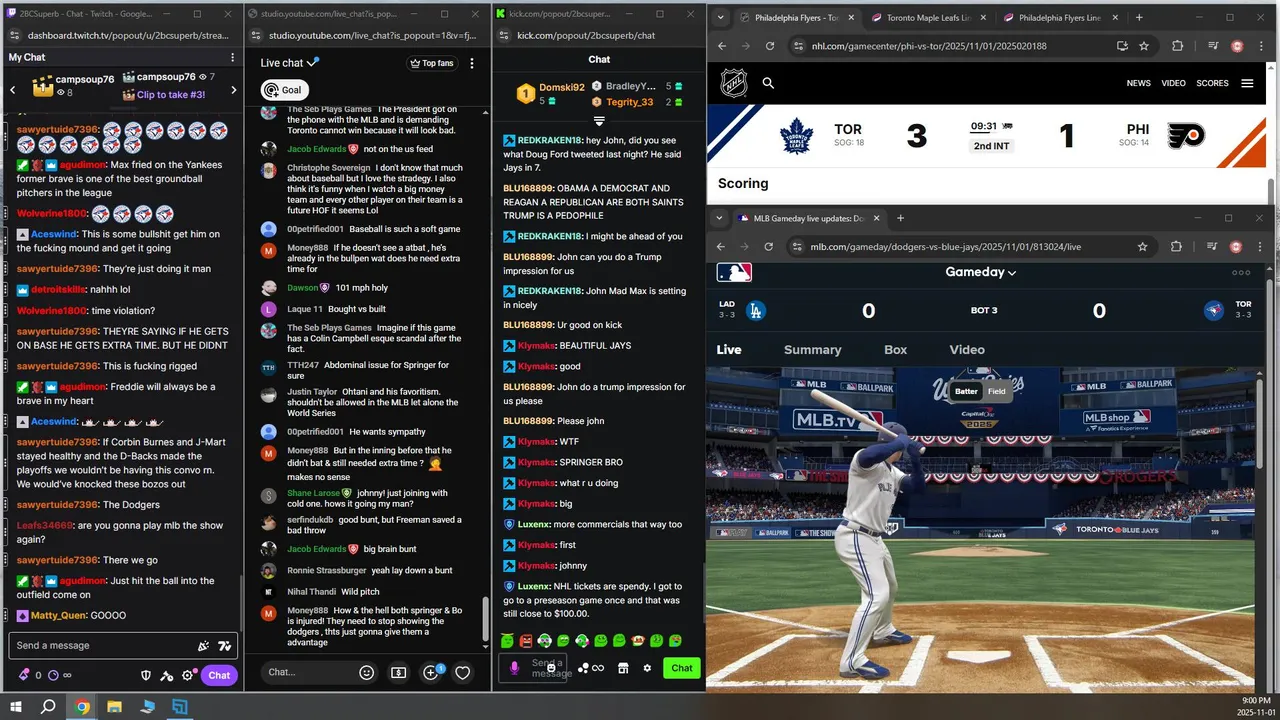Open Twitch Shield Mode icon
The image size is (1280, 720).
146,675
